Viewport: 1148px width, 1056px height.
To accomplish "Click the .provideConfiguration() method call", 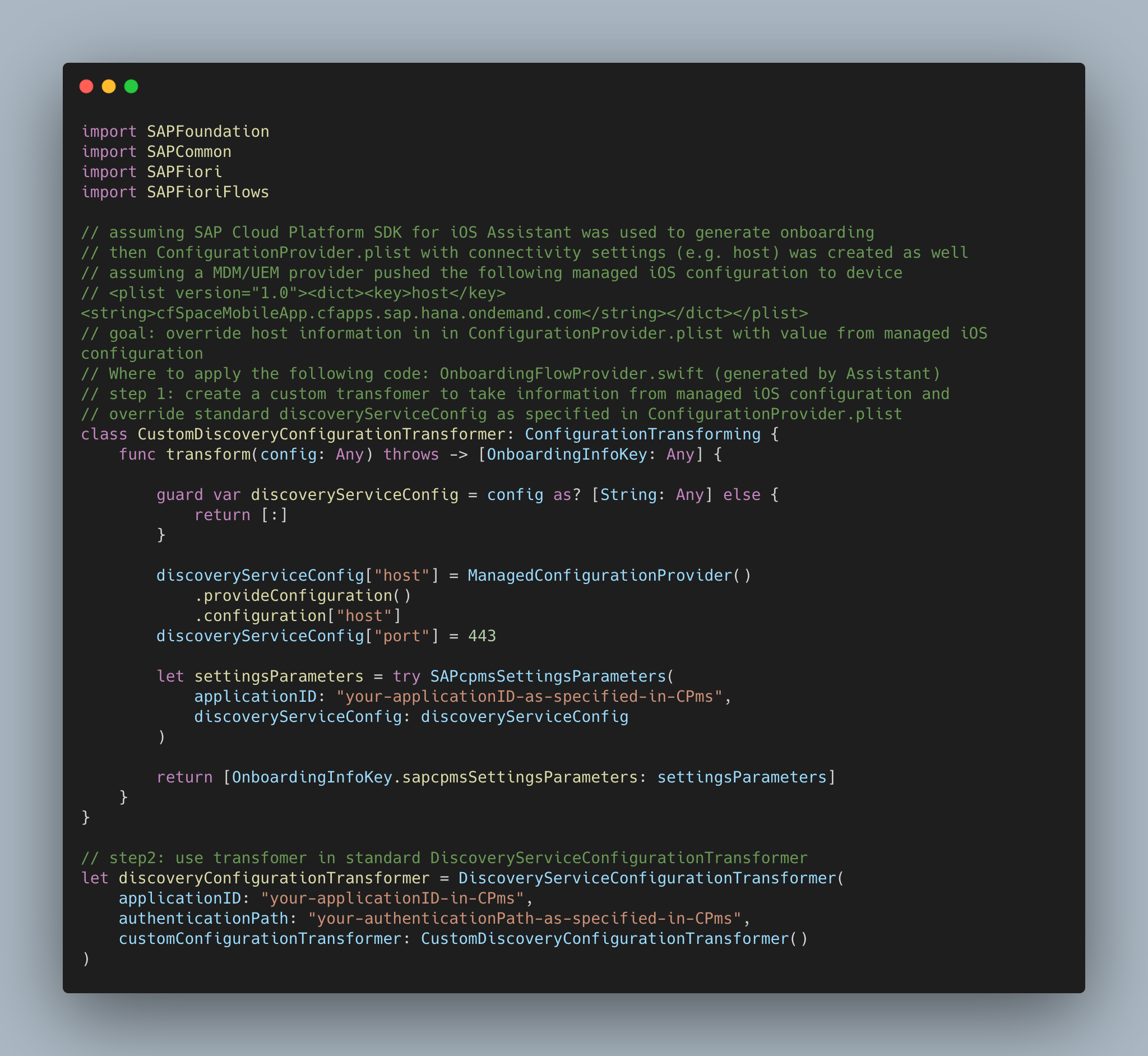I will pos(302,595).
